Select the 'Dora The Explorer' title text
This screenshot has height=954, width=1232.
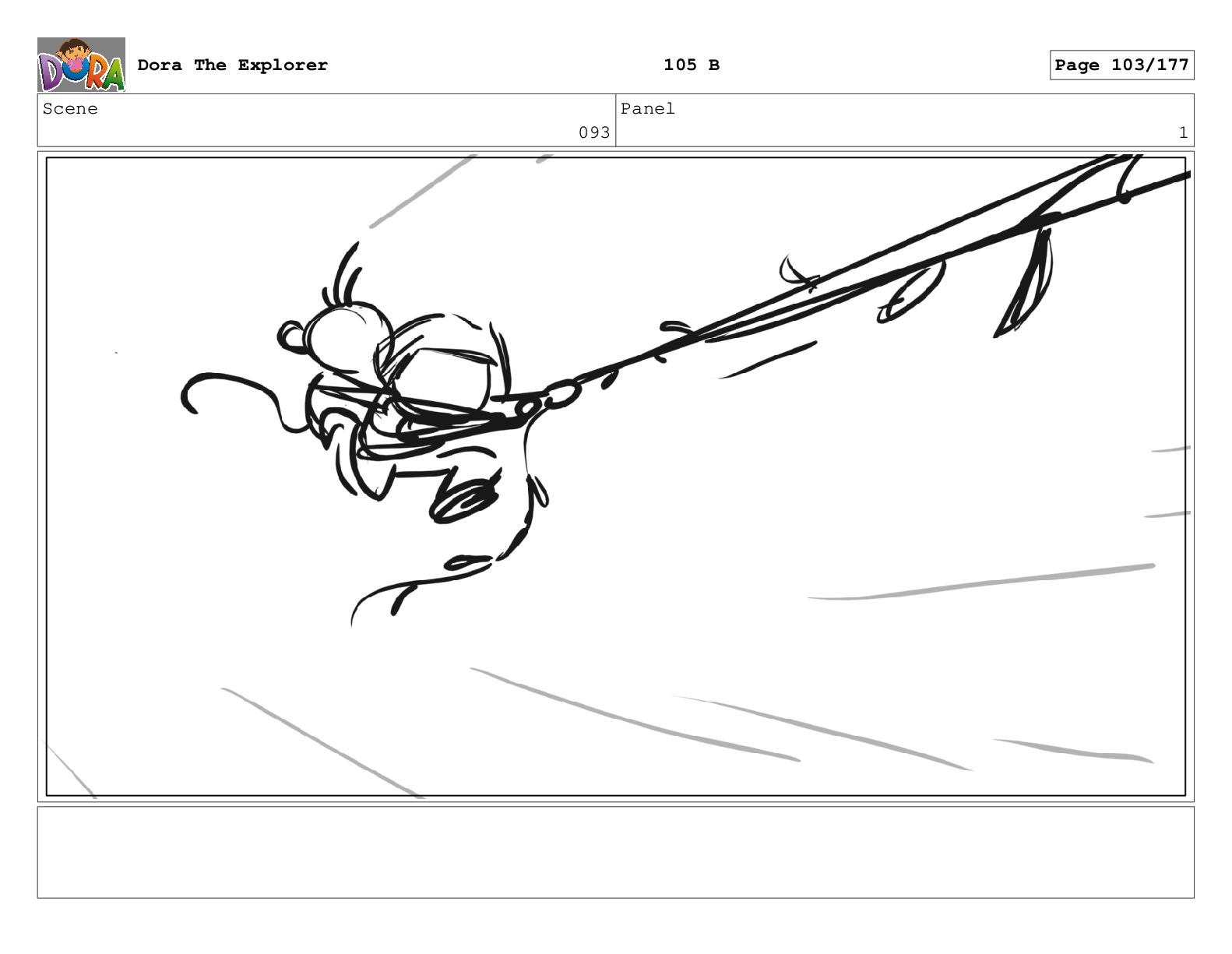(x=232, y=65)
